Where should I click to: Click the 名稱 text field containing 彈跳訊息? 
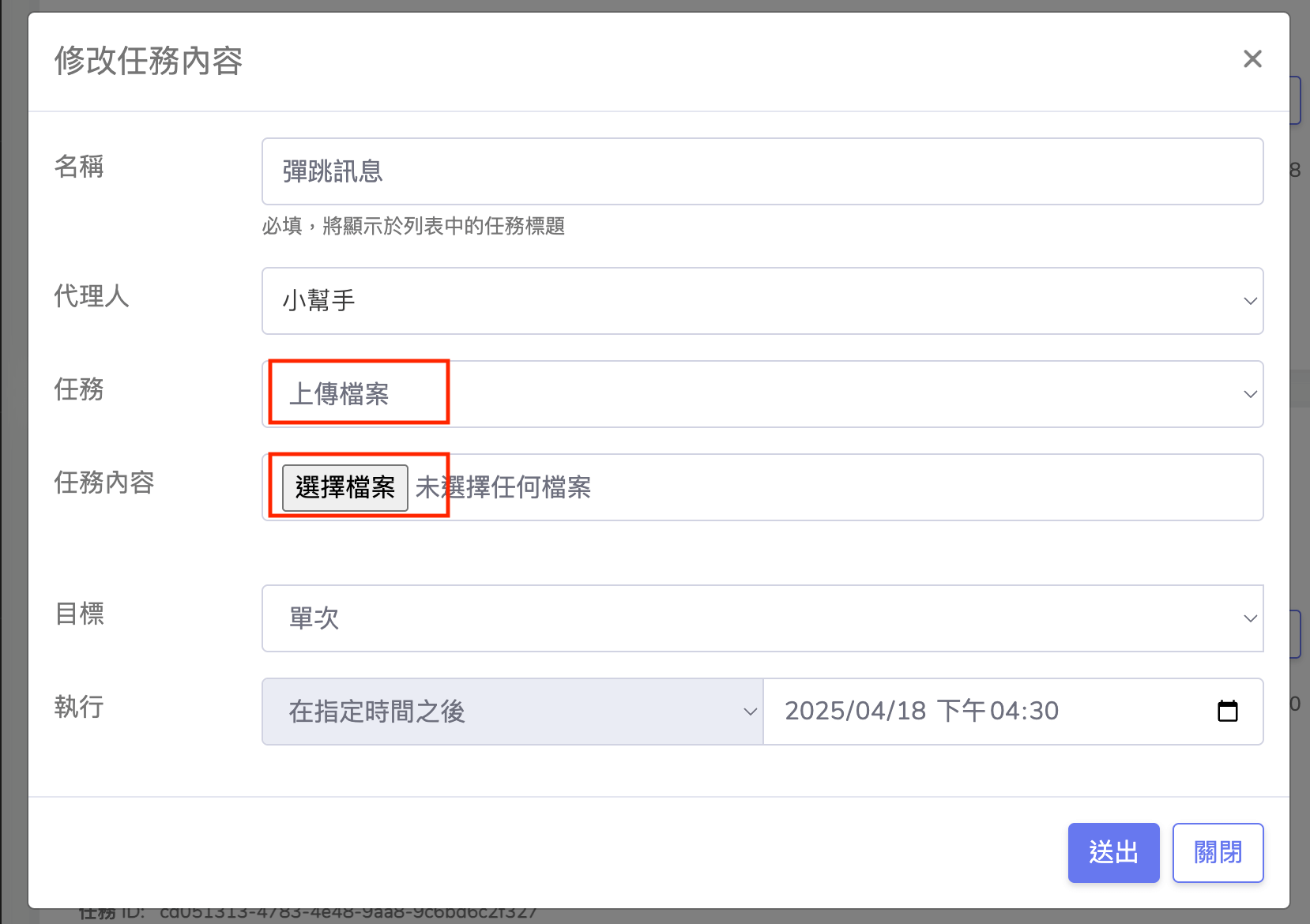coord(762,171)
